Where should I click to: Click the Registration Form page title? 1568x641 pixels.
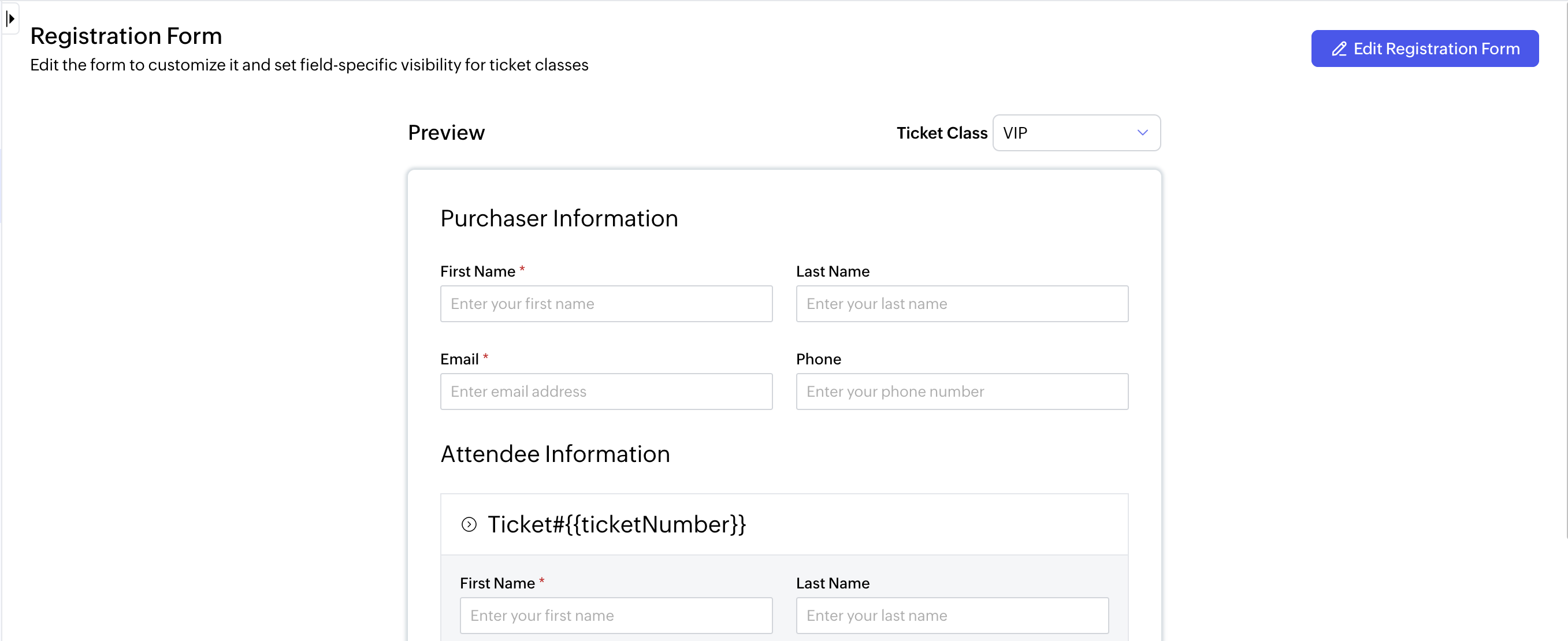pyautogui.click(x=126, y=36)
